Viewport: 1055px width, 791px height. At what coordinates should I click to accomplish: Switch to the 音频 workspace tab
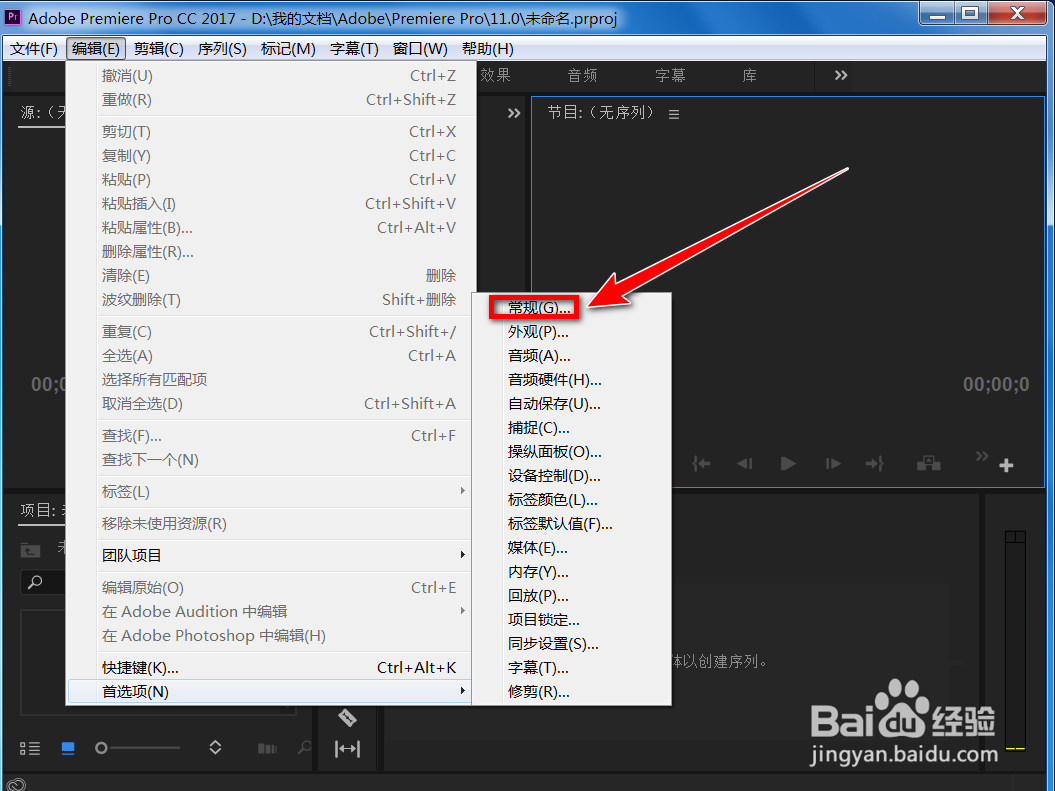pyautogui.click(x=583, y=75)
